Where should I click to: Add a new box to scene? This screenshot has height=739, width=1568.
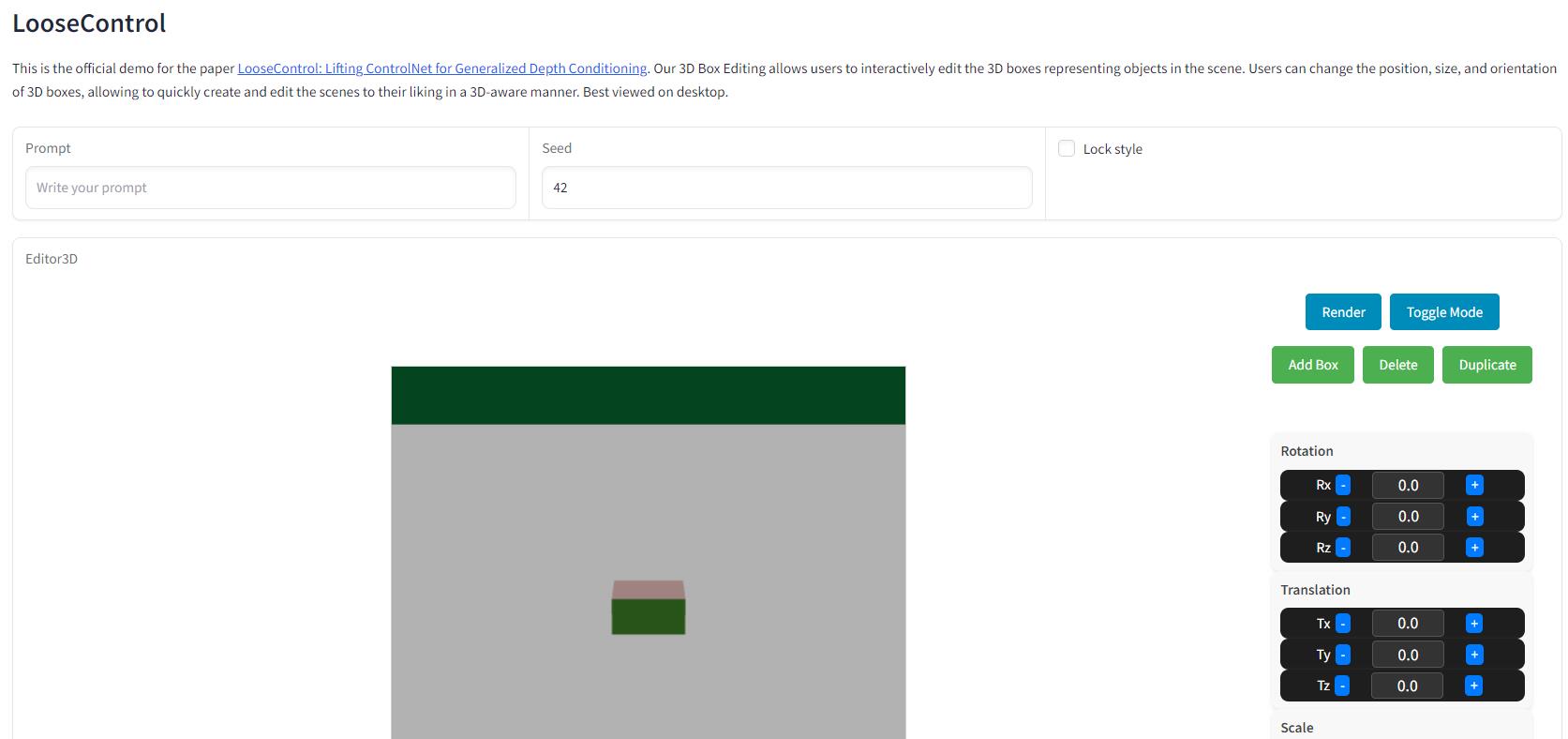pos(1312,365)
